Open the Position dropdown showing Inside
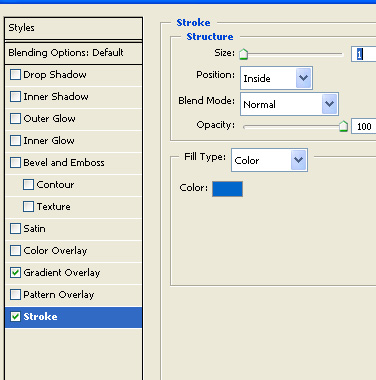Screen dimensions: 376x380 click(276, 78)
